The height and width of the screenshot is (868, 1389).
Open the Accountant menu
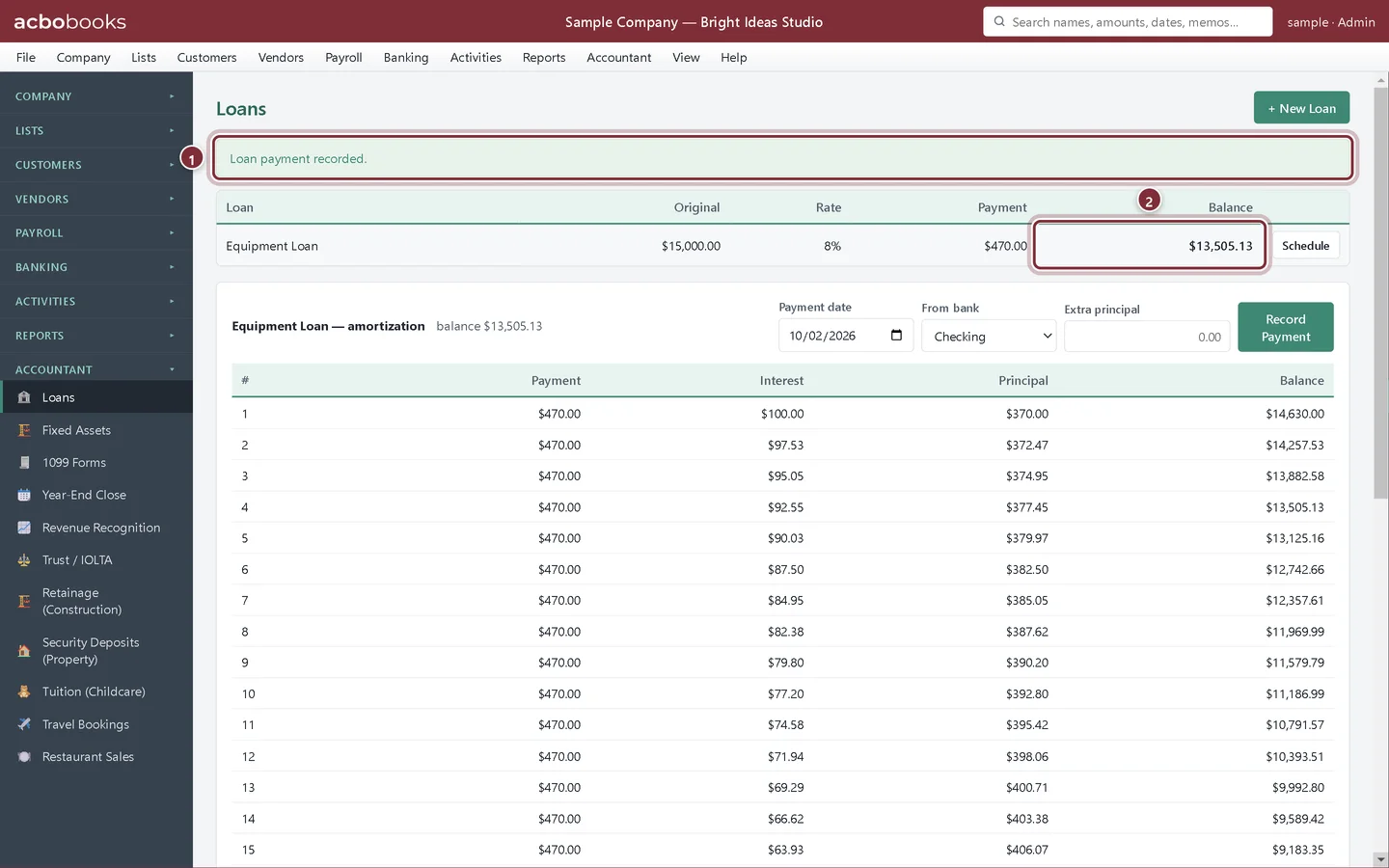(x=619, y=57)
